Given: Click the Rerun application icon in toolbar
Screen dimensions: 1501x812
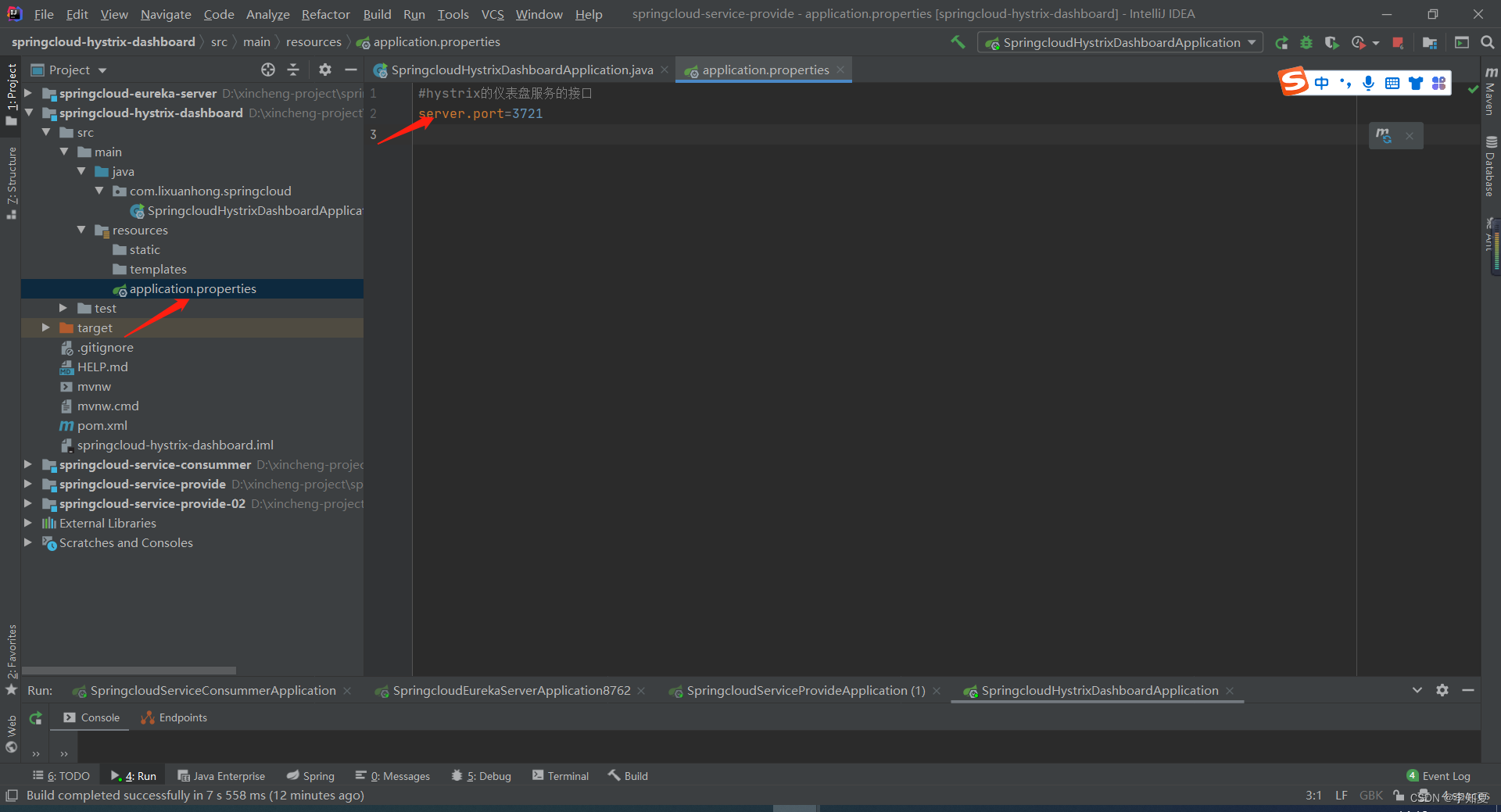Looking at the screenshot, I should pos(1281,43).
